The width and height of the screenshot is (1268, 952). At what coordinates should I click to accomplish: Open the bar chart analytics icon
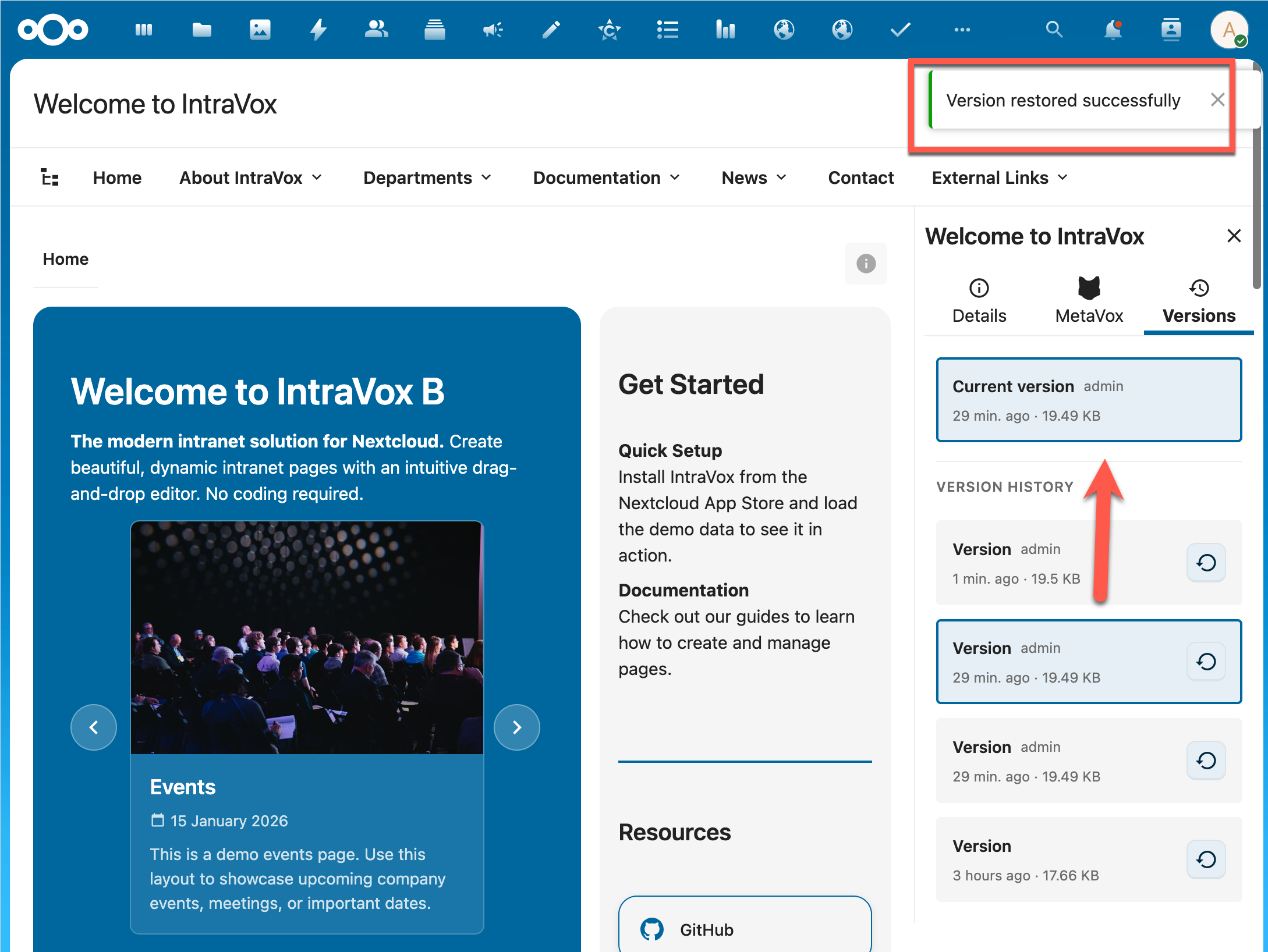(726, 30)
